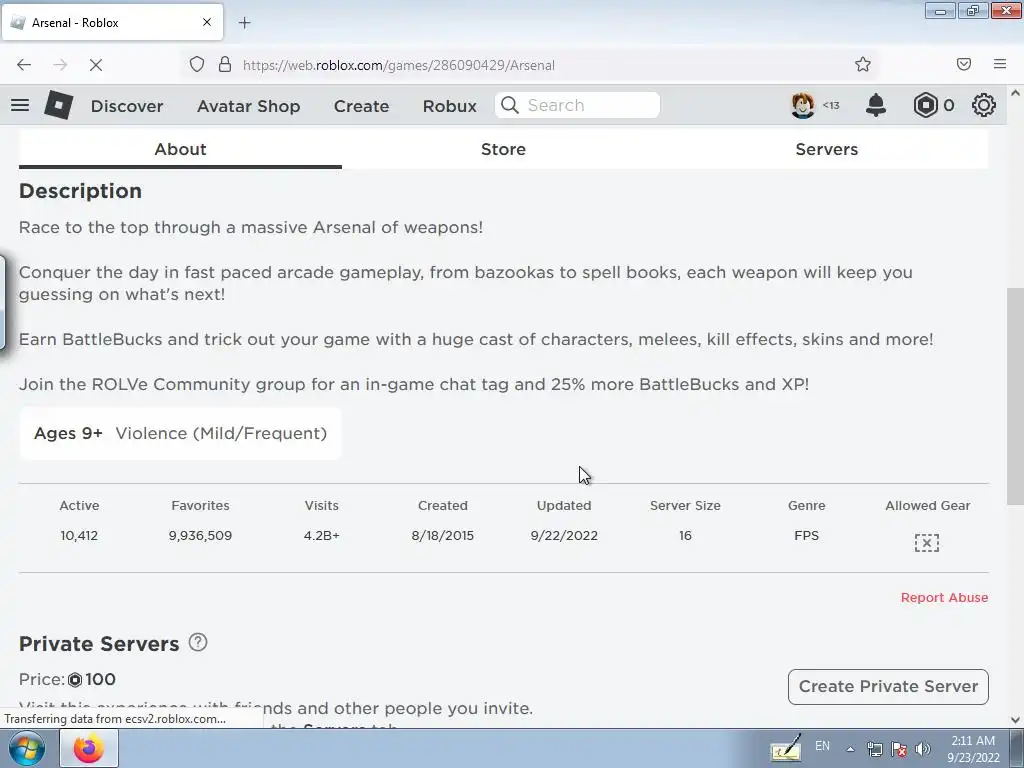Open the Windows Start menu
Image resolution: width=1024 pixels, height=768 pixels.
click(27, 748)
